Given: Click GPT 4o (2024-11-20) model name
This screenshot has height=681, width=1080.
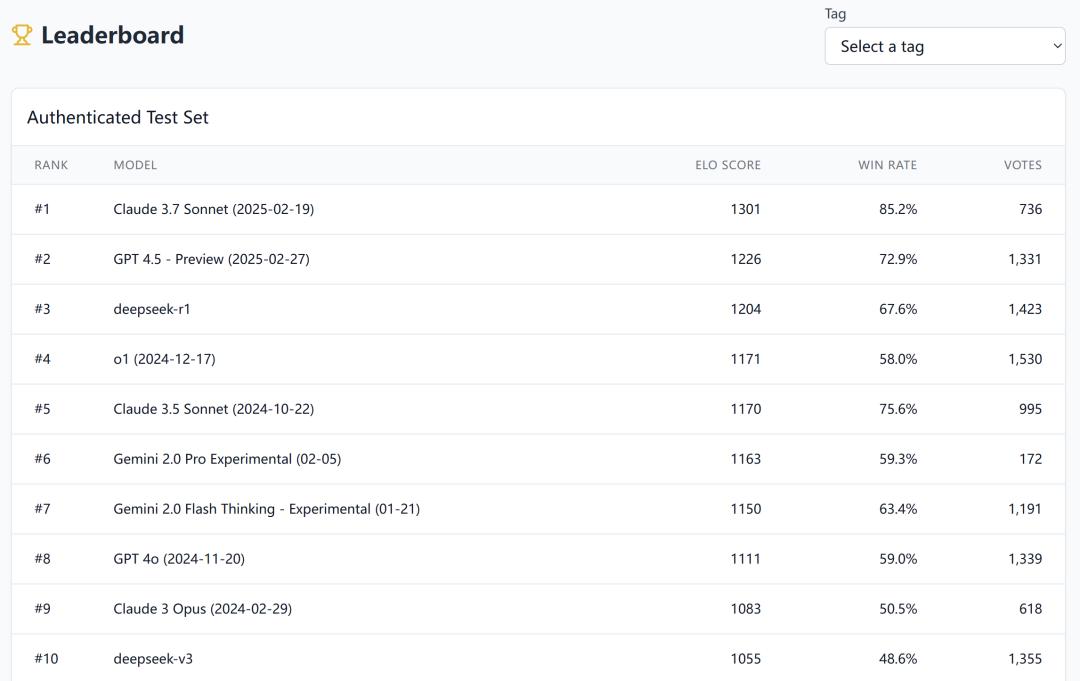Looking at the screenshot, I should [179, 559].
